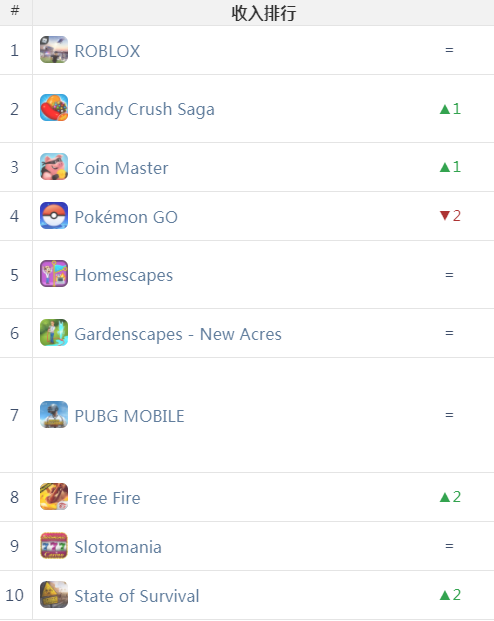Click the Gardenscapes - New Acres link
Image resolution: width=494 pixels, height=621 pixels.
pyautogui.click(x=178, y=334)
